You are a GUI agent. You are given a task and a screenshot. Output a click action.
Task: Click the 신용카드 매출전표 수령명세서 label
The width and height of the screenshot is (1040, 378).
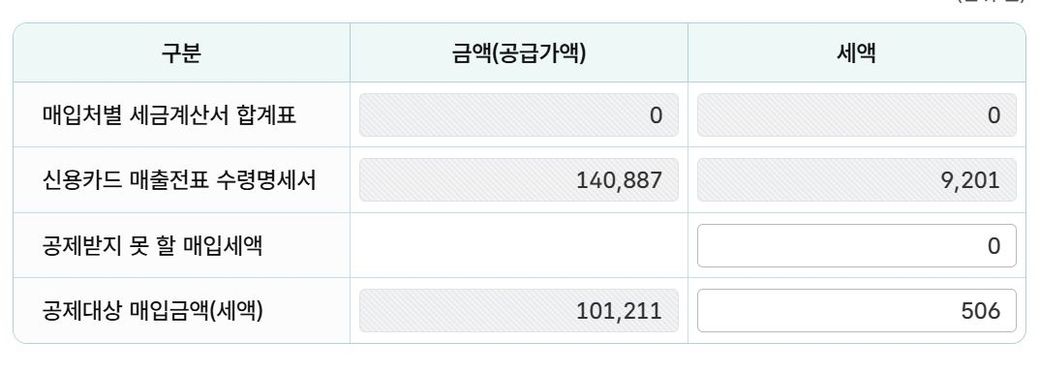179,180
